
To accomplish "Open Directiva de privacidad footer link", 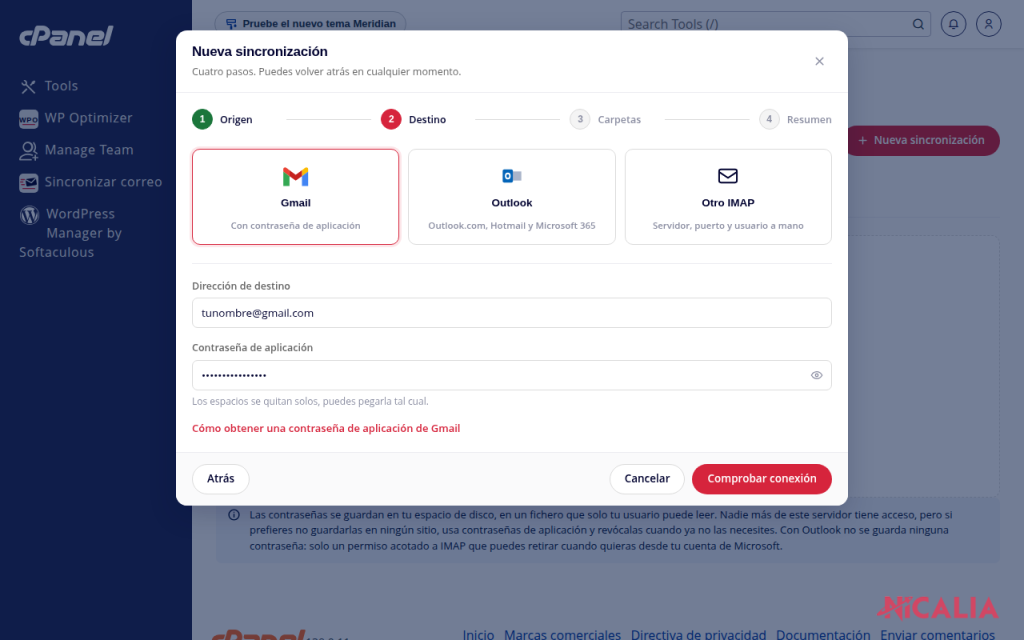I will tap(698, 634).
